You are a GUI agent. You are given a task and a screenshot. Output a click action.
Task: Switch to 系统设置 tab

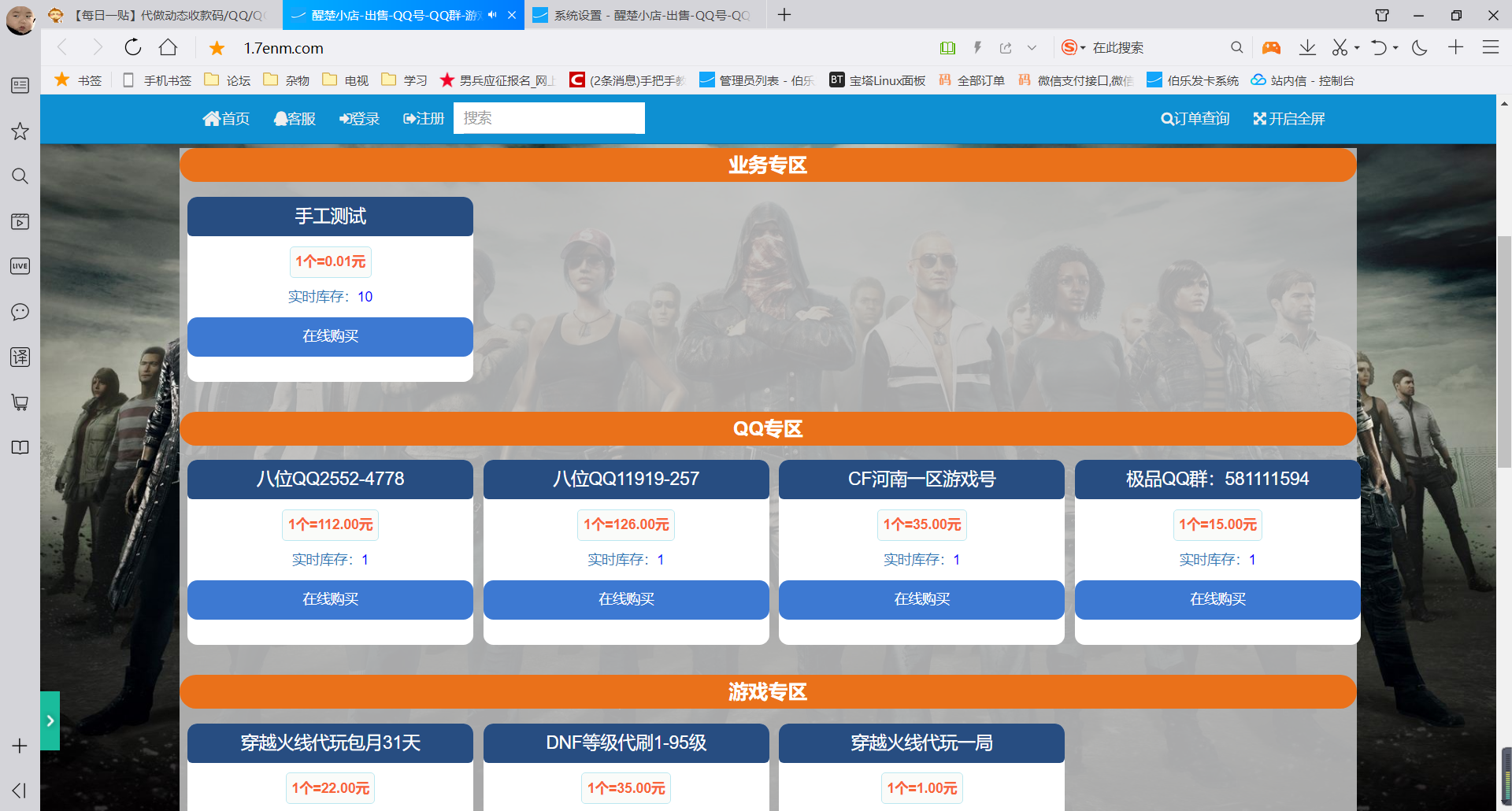click(x=644, y=15)
